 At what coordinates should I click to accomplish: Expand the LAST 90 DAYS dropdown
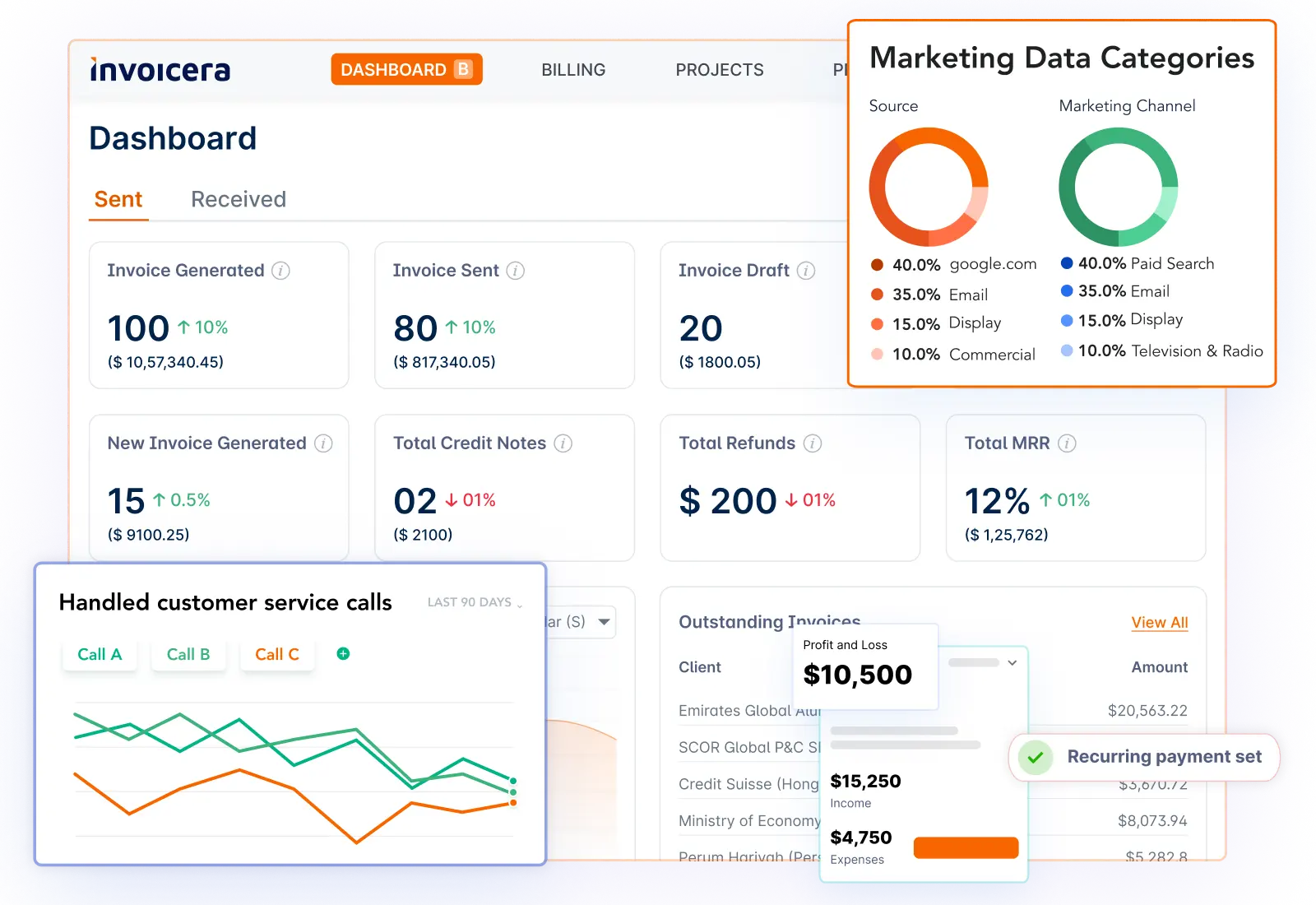(x=475, y=602)
